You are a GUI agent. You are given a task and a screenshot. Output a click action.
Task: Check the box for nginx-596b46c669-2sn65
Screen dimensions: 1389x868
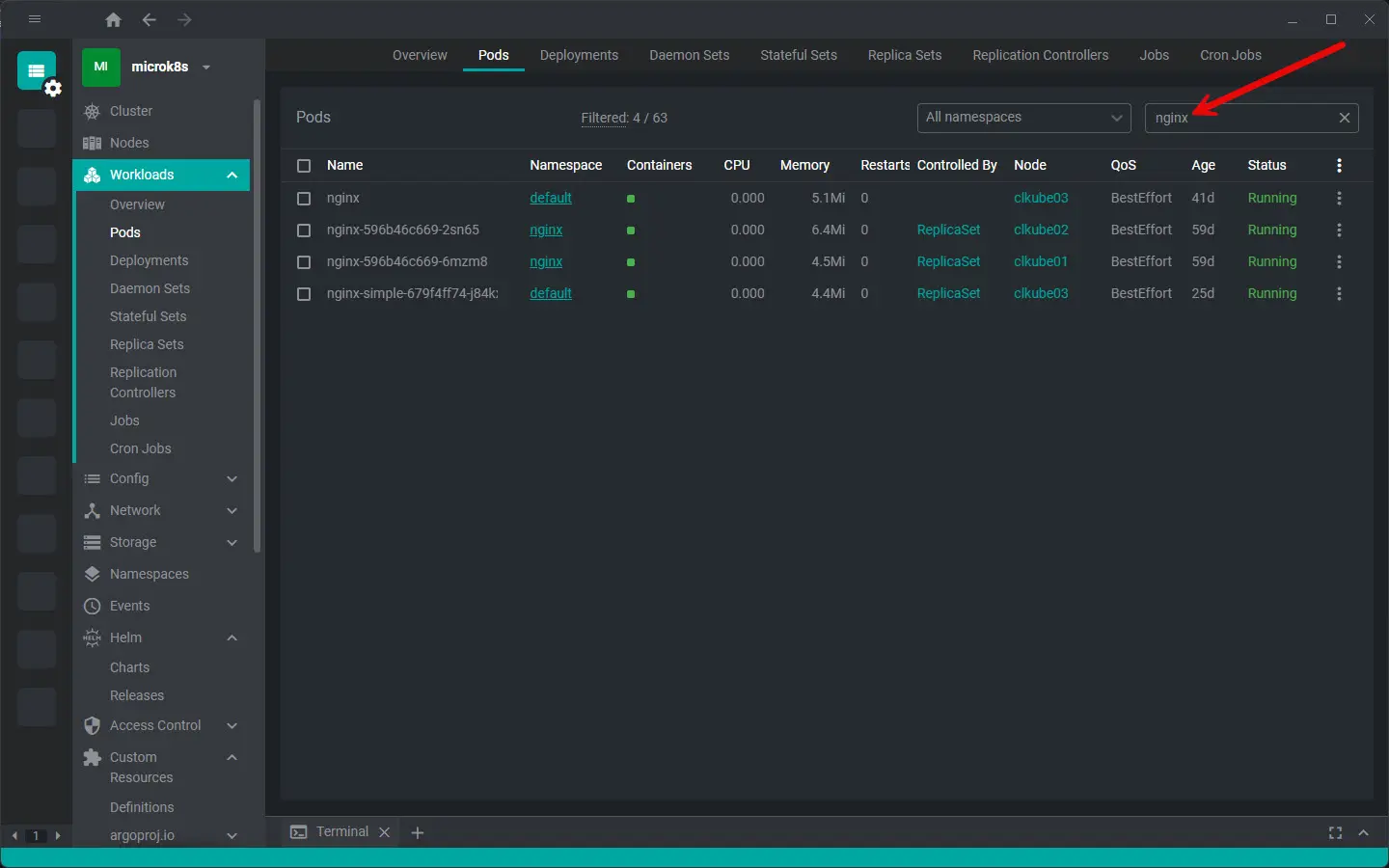304,231
